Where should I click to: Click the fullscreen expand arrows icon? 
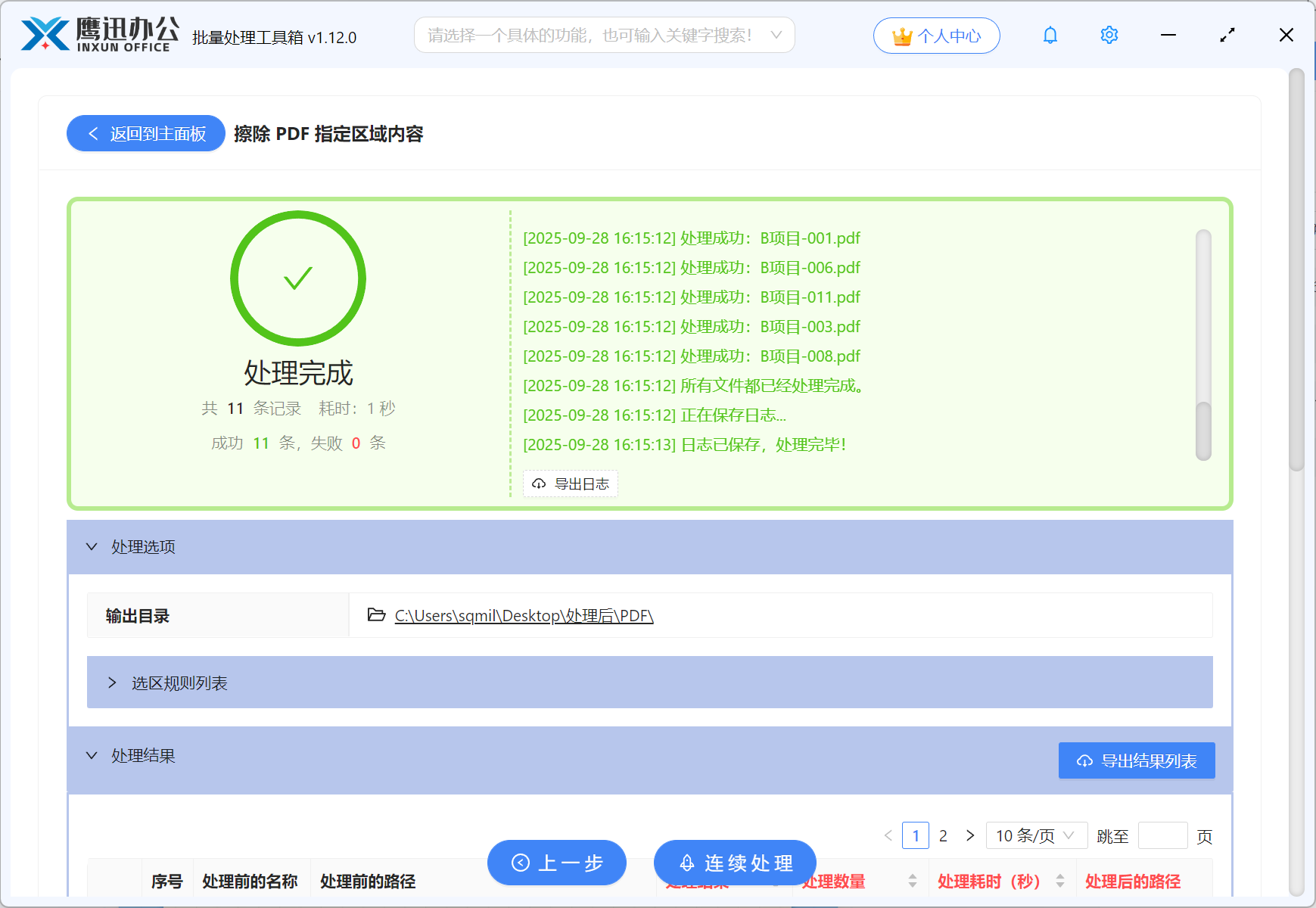(1227, 35)
